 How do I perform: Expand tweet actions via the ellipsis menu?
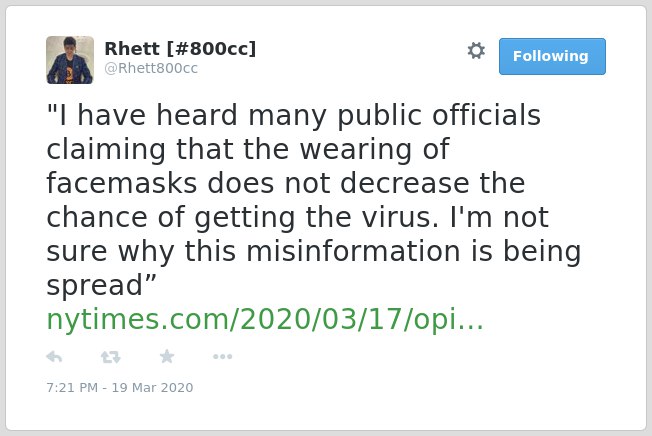click(222, 356)
